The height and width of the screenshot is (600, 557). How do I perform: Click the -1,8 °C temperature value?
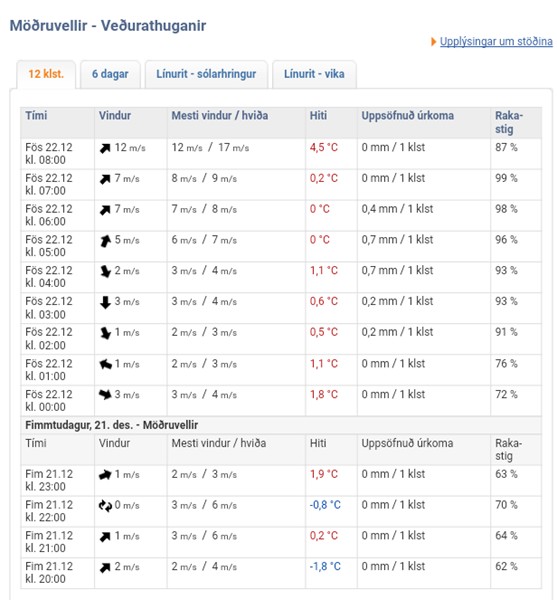tap(325, 566)
